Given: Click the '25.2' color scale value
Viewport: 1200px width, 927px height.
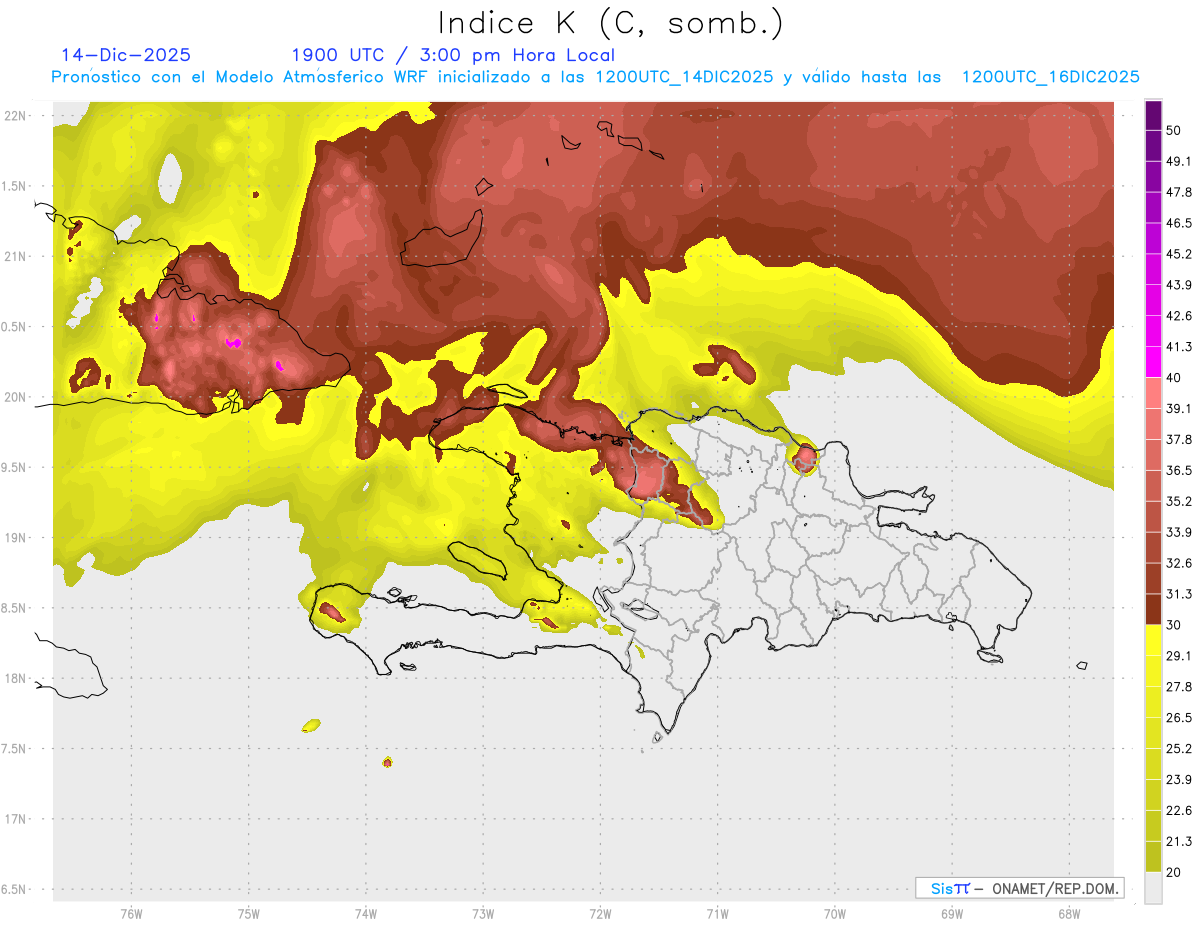Looking at the screenshot, I should coord(1178,749).
